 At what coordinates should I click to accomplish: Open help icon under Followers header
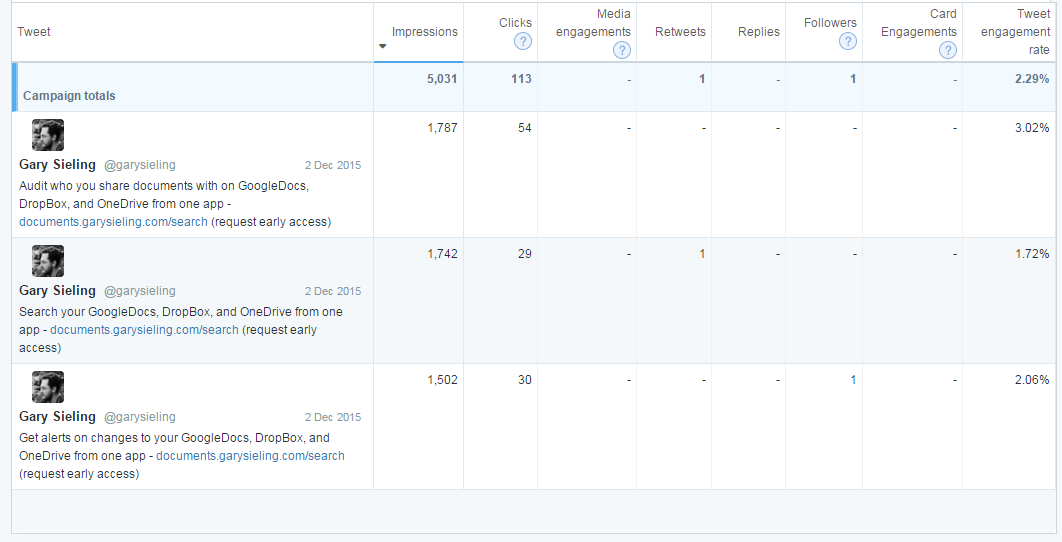(x=848, y=41)
